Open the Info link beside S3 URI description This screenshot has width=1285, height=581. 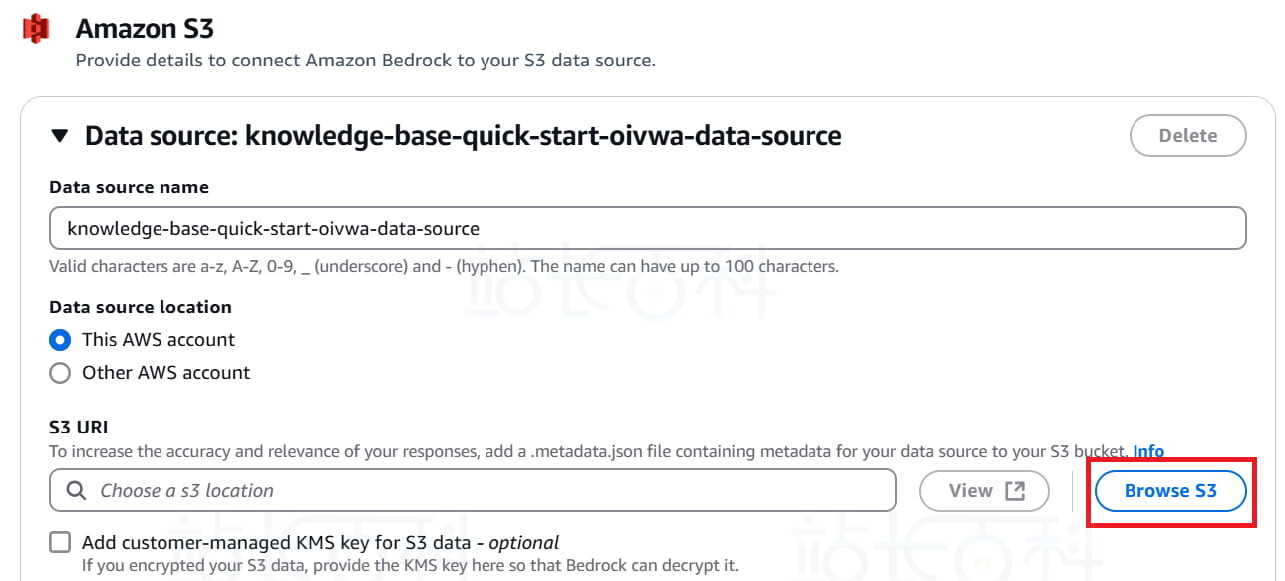(x=1148, y=451)
